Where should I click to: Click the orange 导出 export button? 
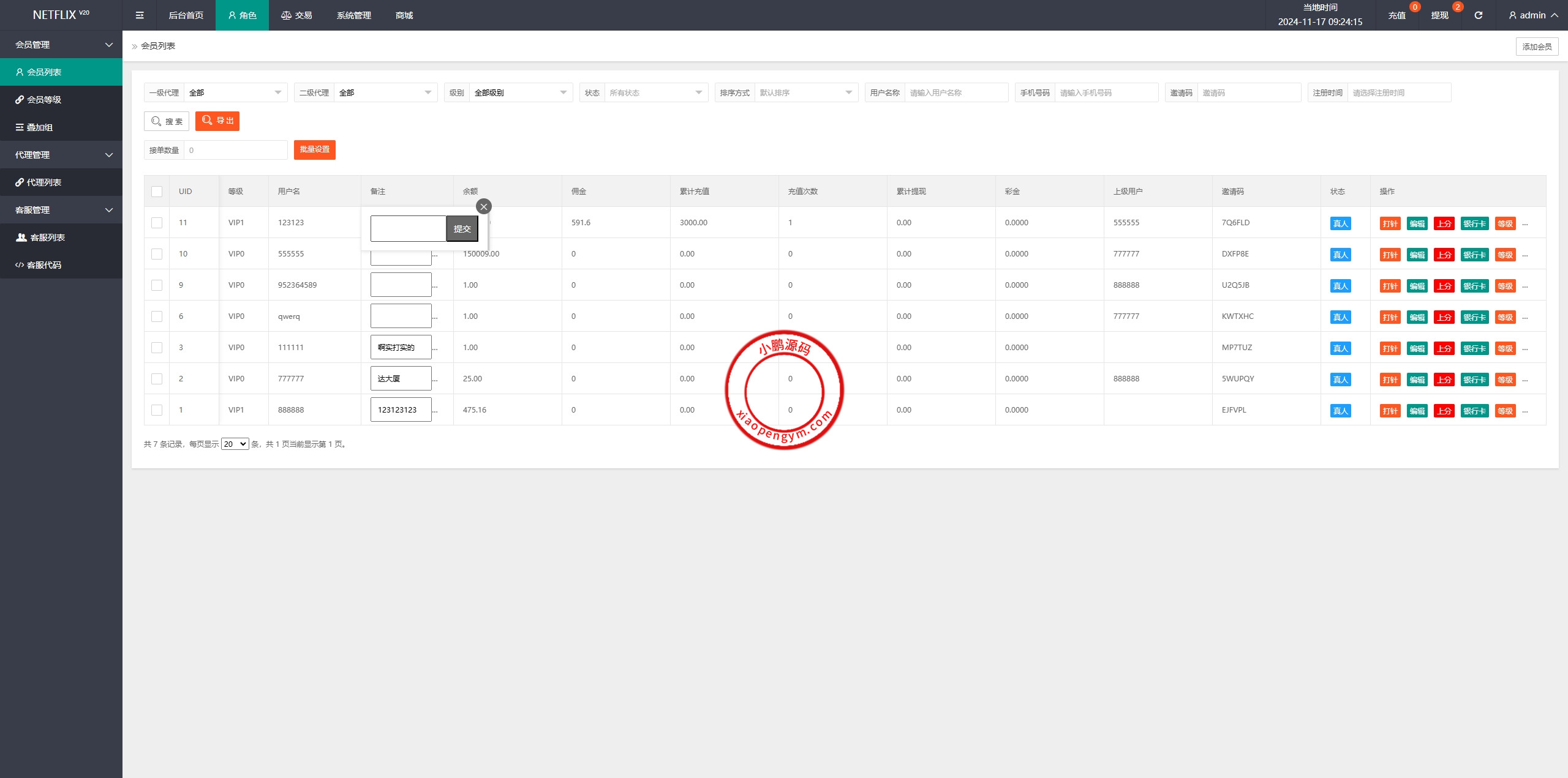point(217,121)
